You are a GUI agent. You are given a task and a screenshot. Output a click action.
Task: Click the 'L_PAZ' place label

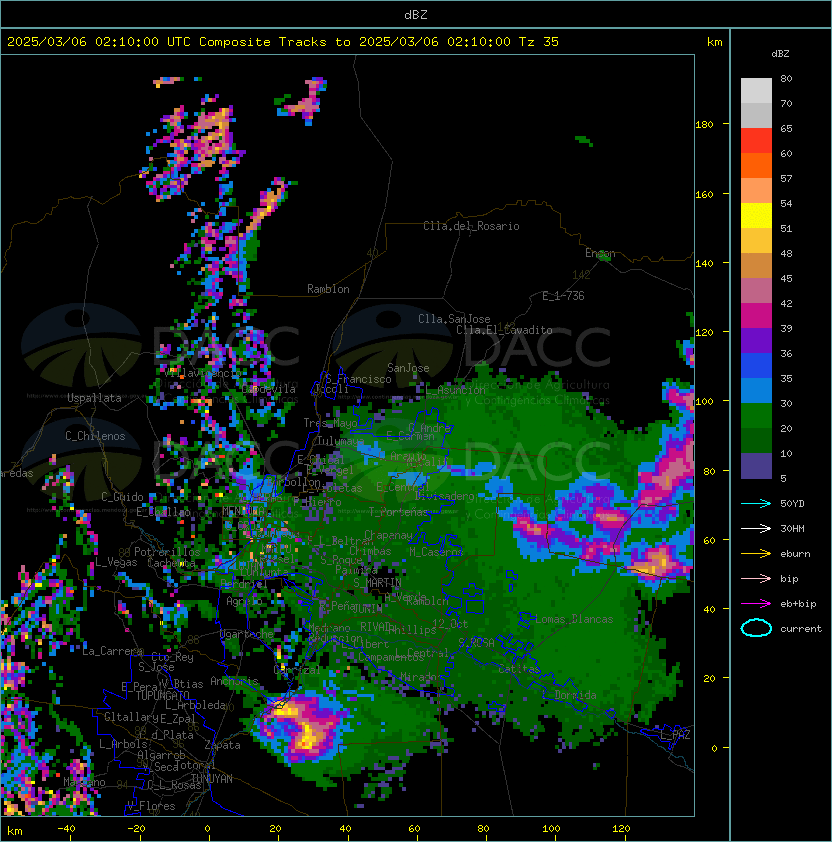[x=675, y=735]
